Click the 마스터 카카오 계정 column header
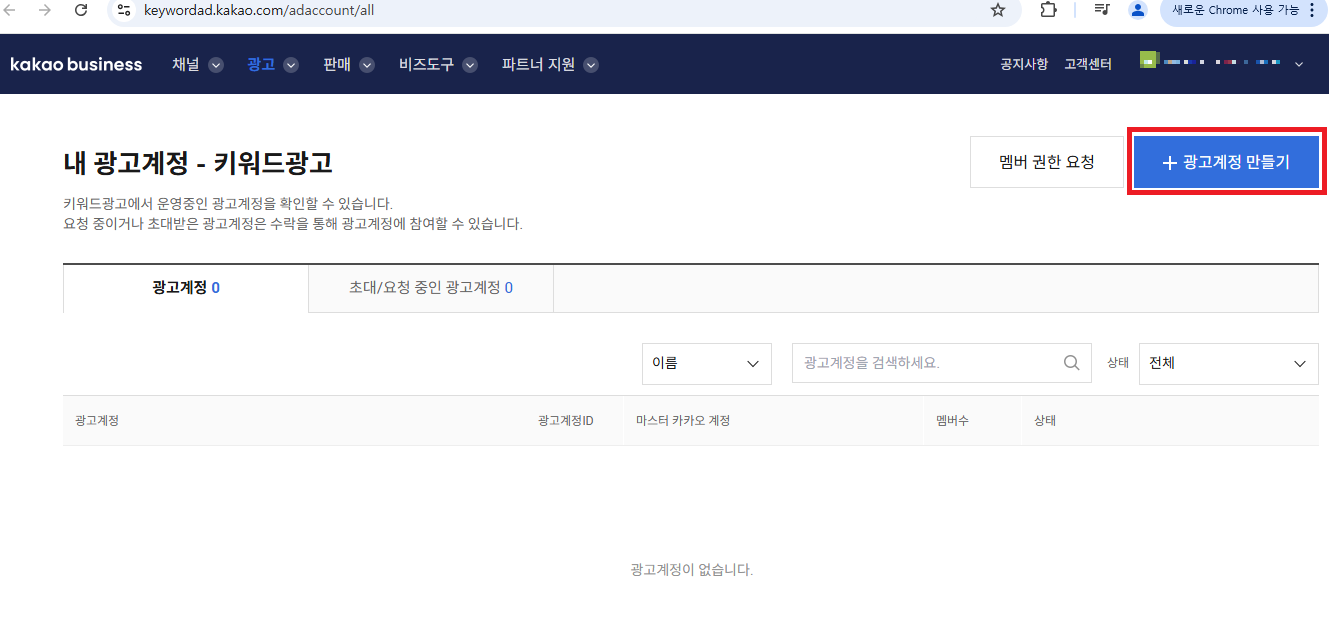1329x640 pixels. [683, 421]
